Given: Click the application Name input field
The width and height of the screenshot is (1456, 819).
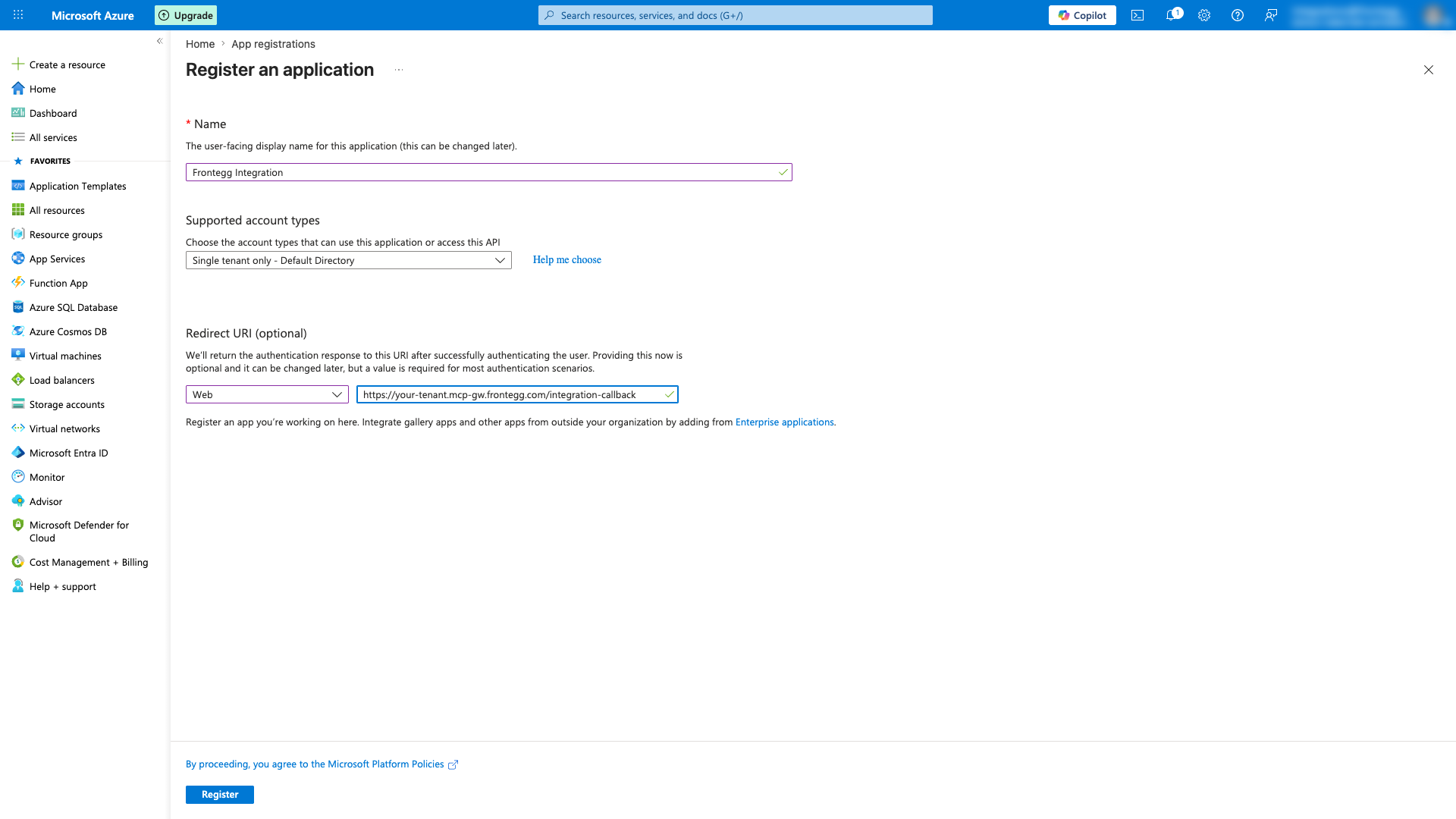Looking at the screenshot, I should click(x=489, y=172).
